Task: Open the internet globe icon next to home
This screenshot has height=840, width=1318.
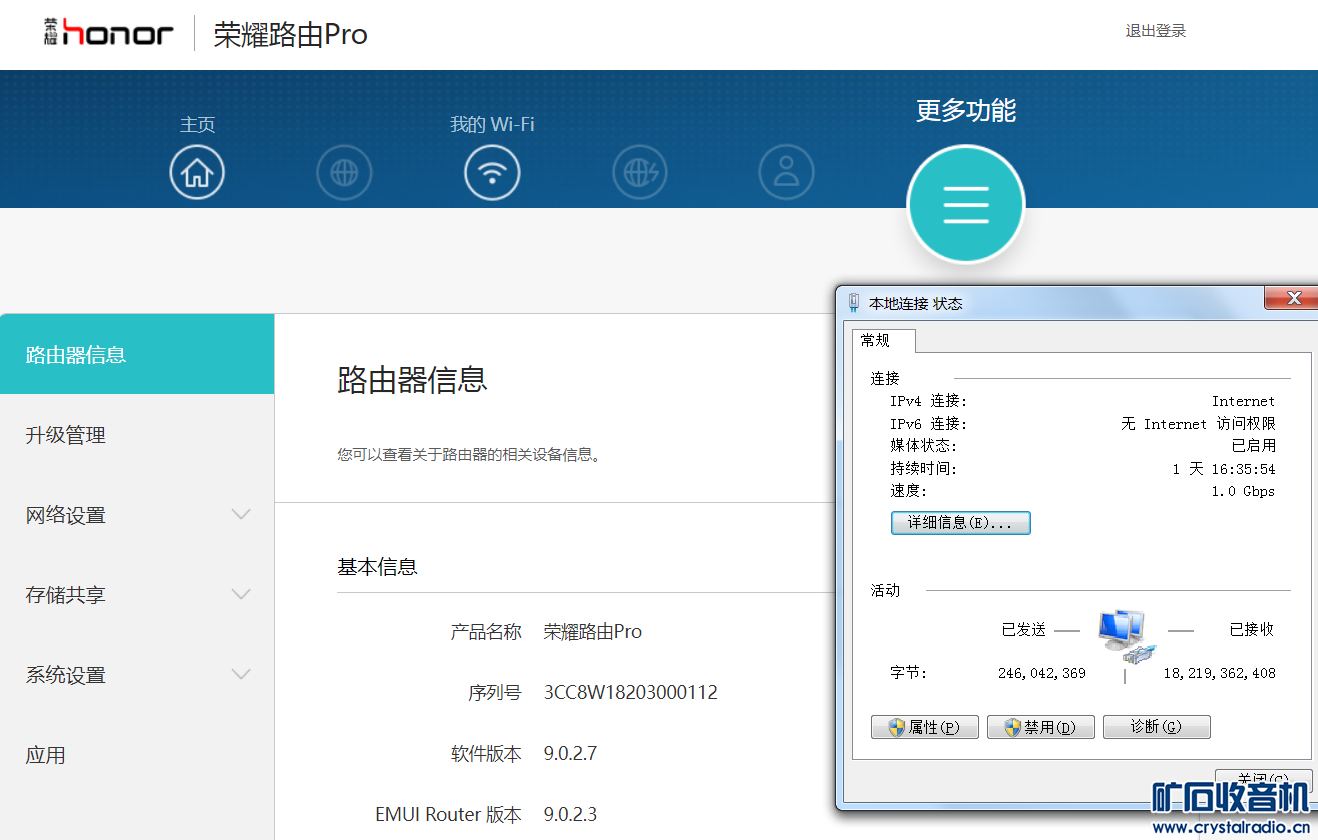Action: 344,173
